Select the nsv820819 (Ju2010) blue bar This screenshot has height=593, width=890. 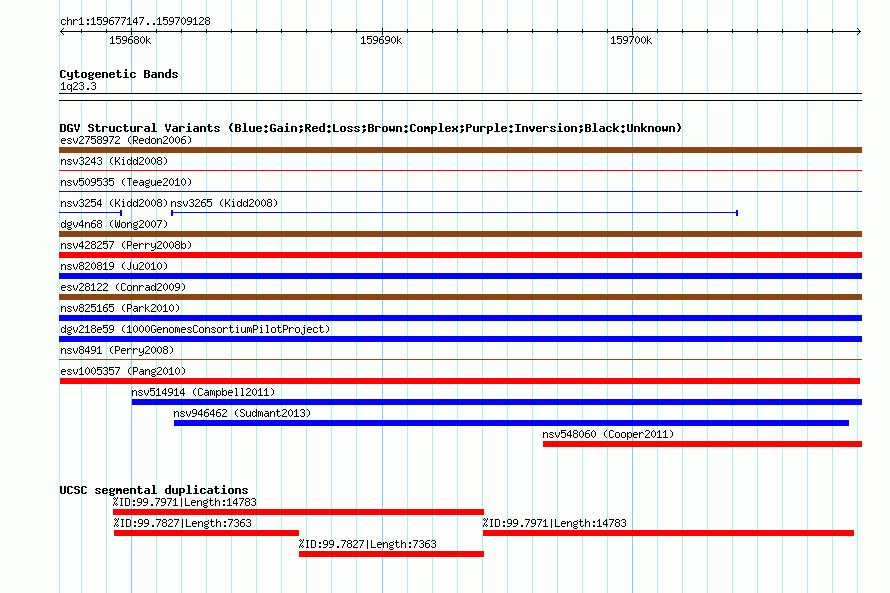pos(460,276)
